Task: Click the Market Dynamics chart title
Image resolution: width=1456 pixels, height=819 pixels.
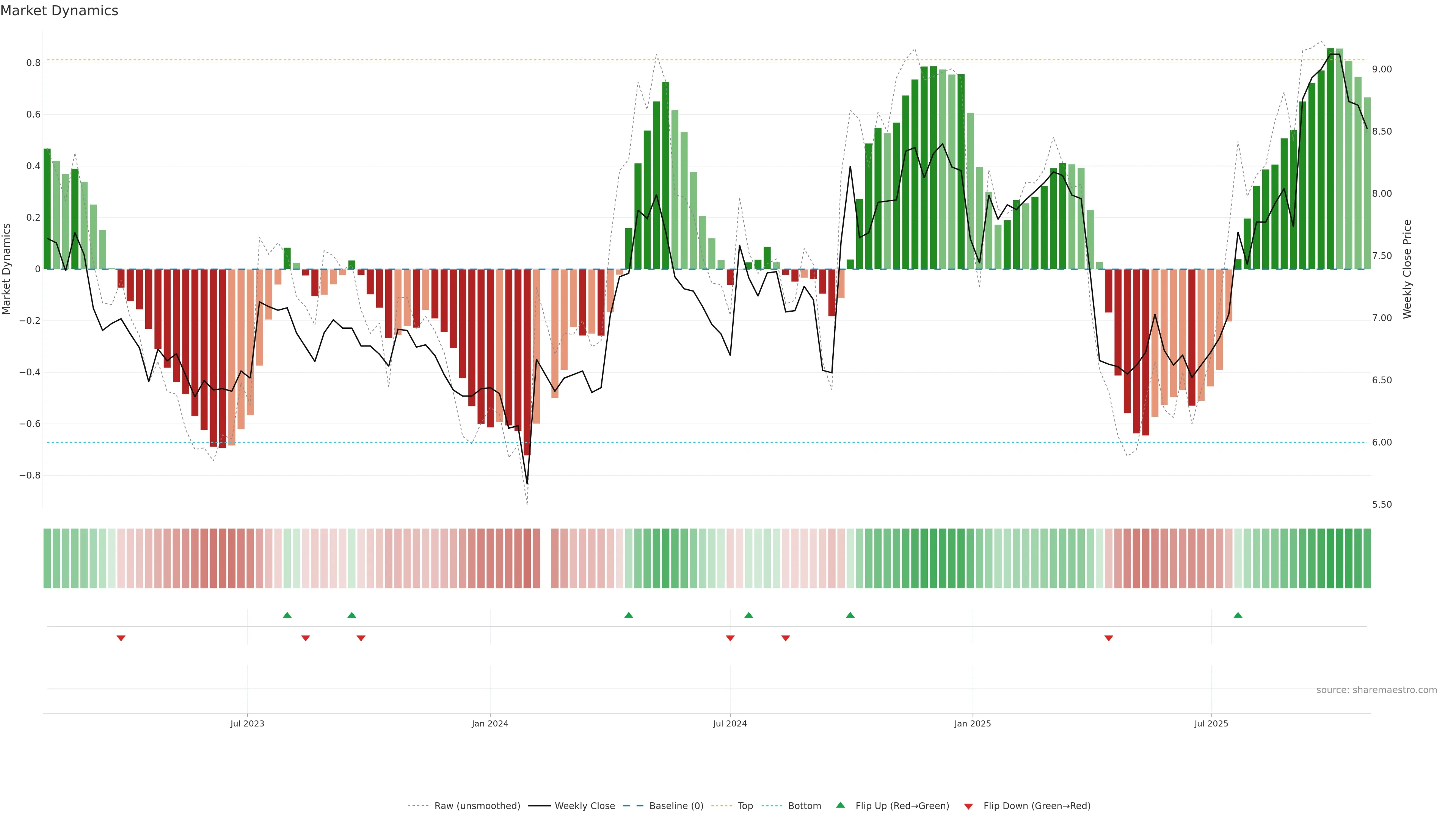Action: [x=60, y=11]
